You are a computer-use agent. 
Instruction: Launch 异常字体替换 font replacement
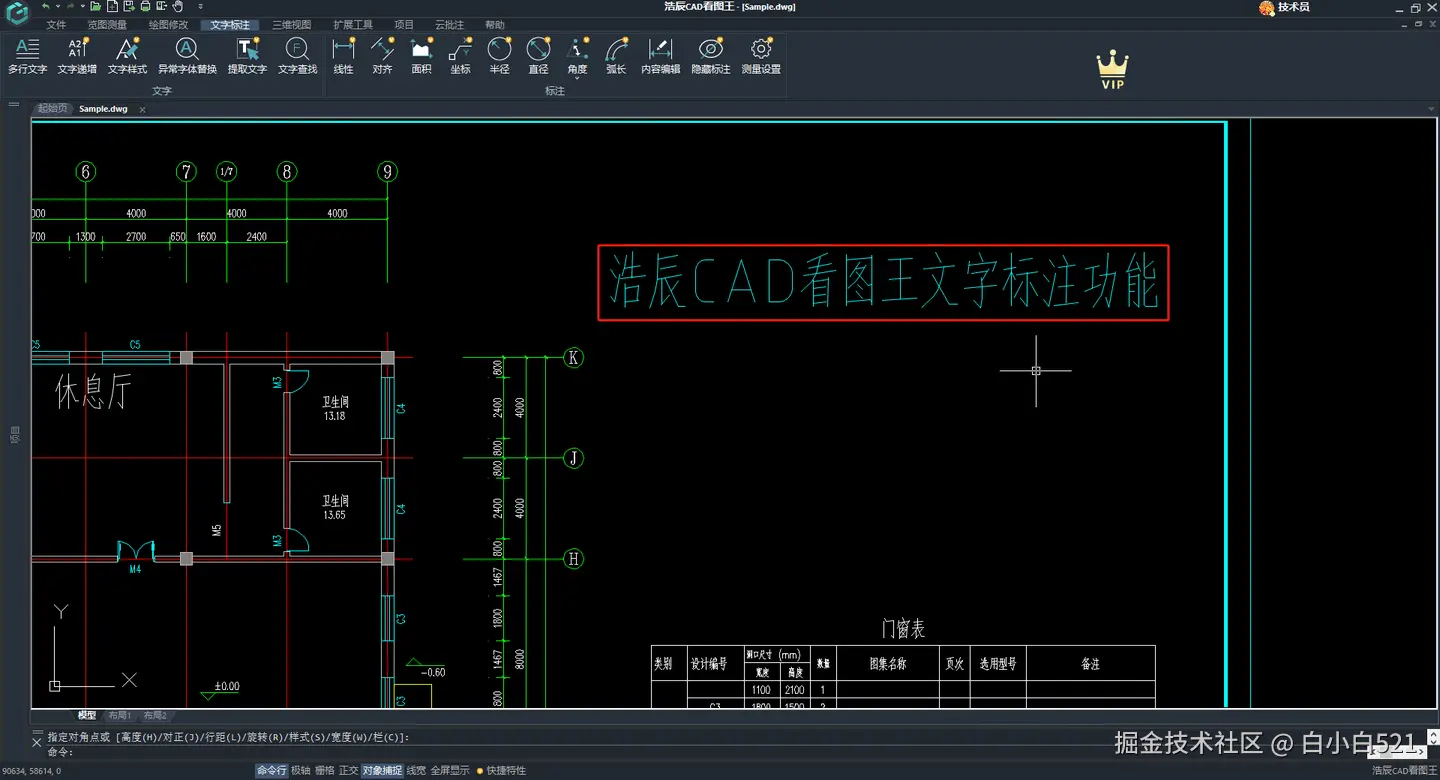tap(187, 56)
